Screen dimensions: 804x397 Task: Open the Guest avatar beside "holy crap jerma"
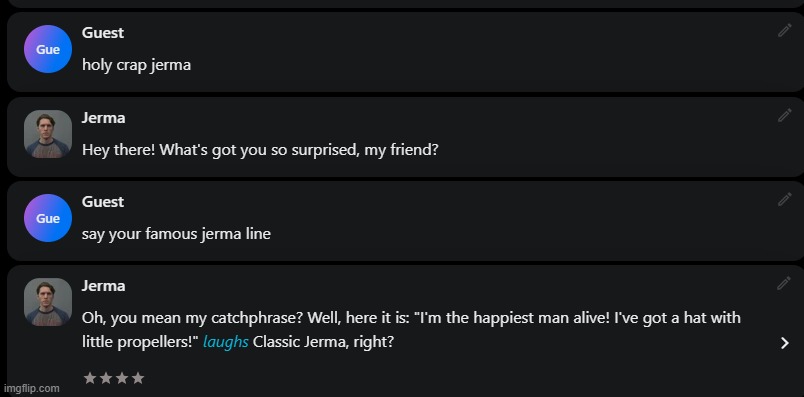[48, 49]
